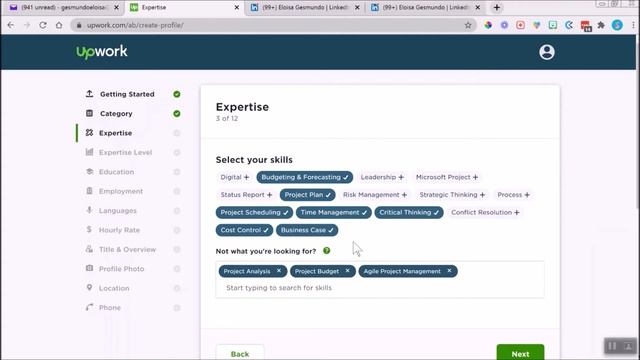Screen dimensions: 640x360
Task: Close the email unread tab
Action: pos(116,7)
